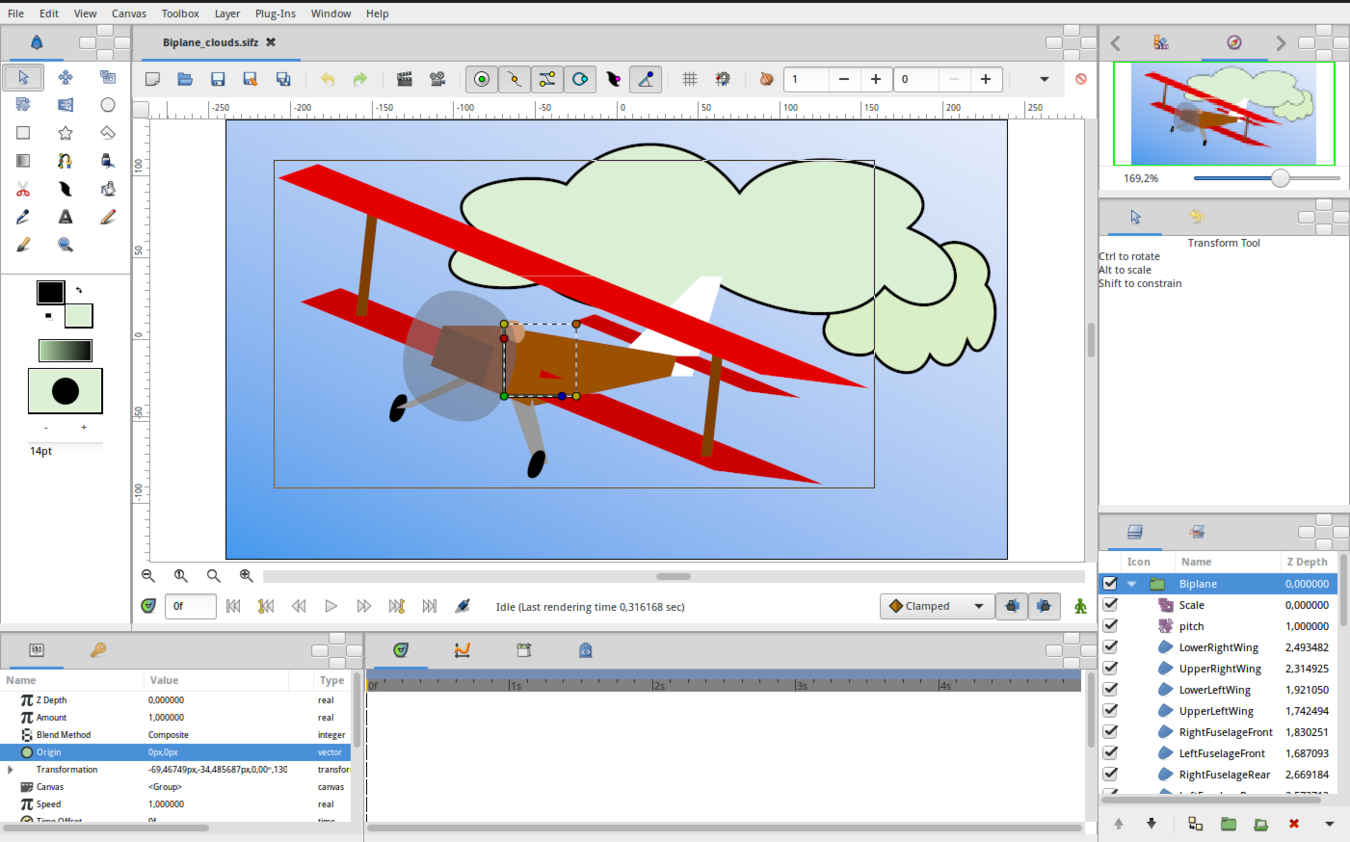Collapse the Biplane group layer
This screenshot has height=842, width=1350.
[1132, 584]
